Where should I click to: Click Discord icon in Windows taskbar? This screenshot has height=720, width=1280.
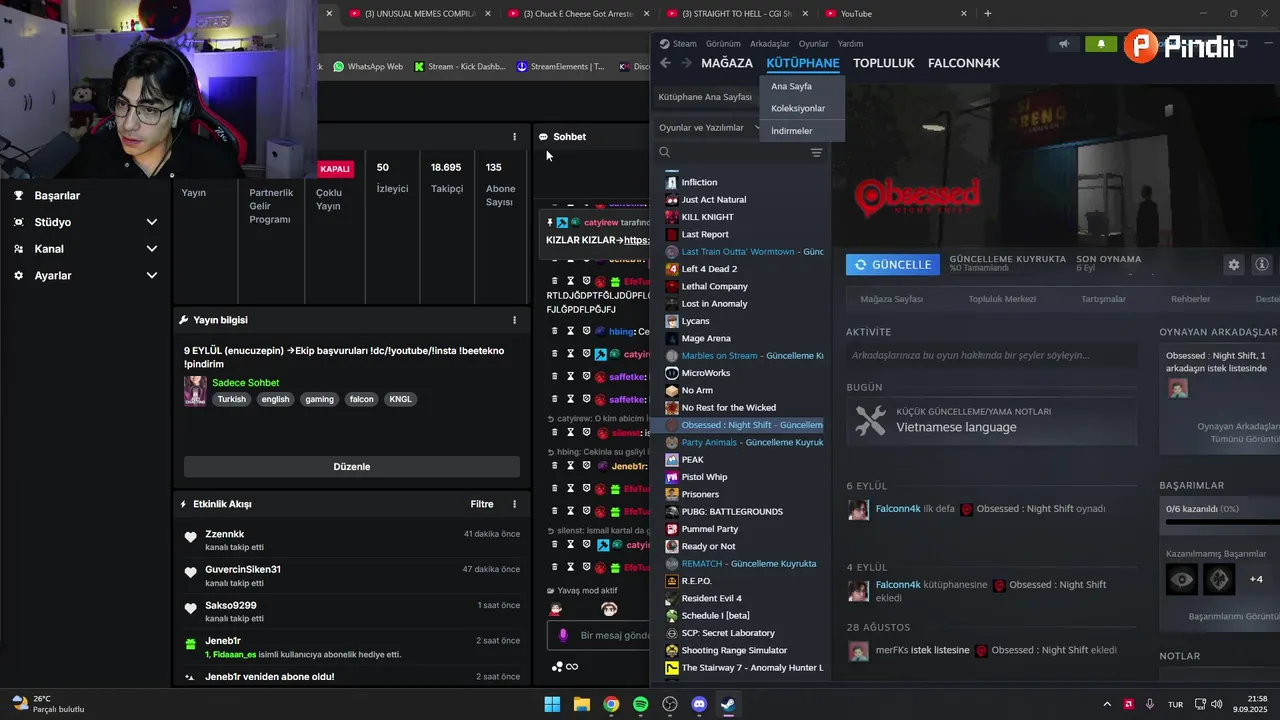pyautogui.click(x=699, y=704)
